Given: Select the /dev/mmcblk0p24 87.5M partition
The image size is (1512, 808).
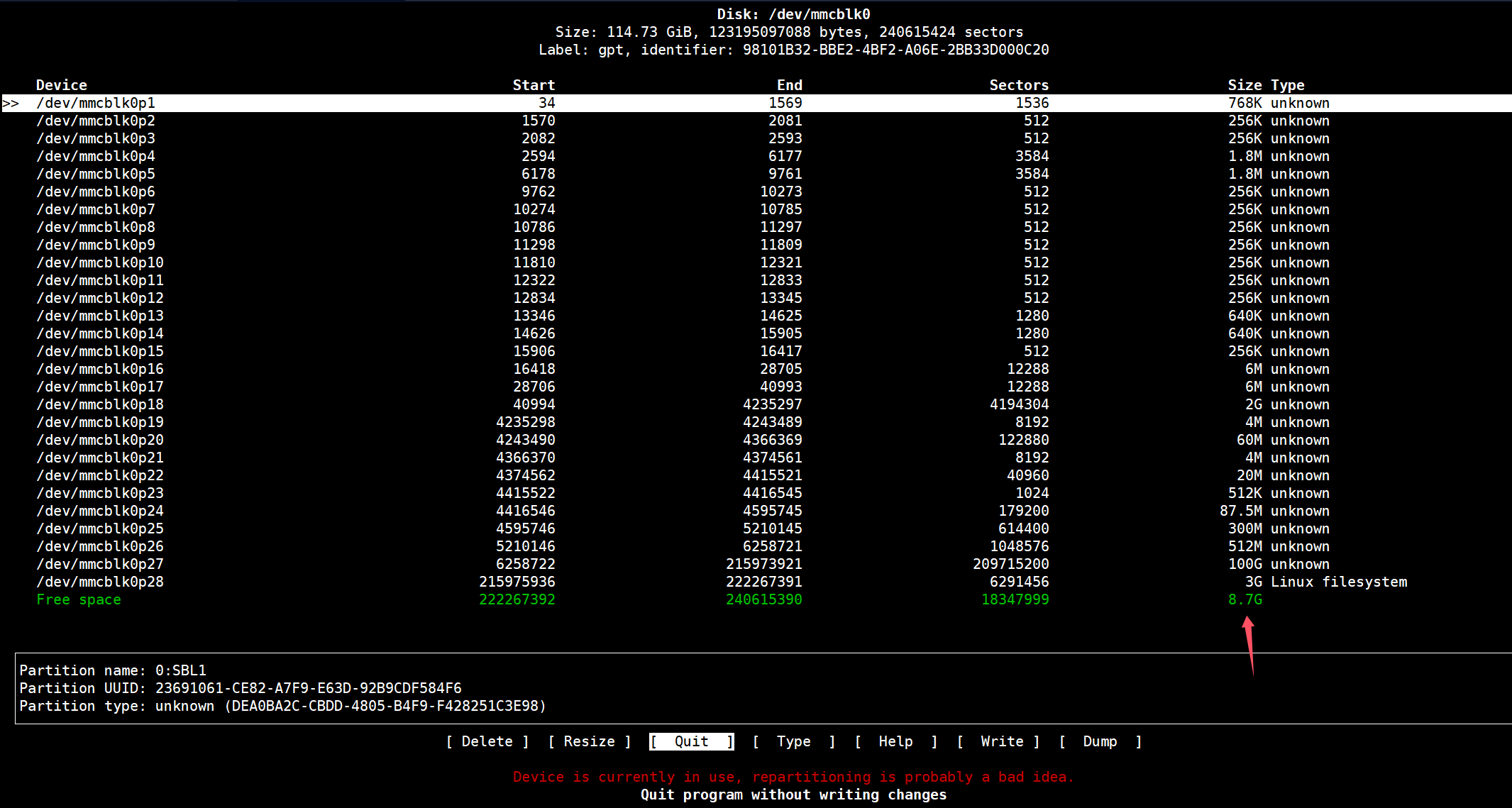Looking at the screenshot, I should 100,511.
